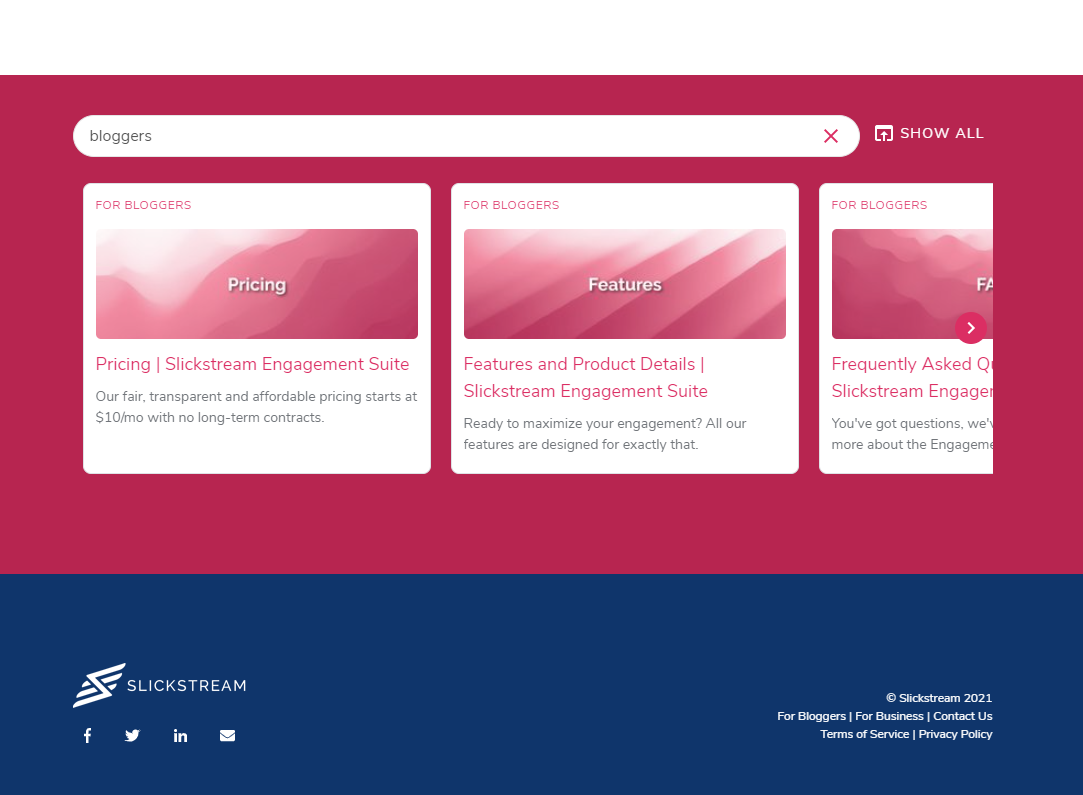The width and height of the screenshot is (1083, 795).
Task: Click the pricing description starting 'Our fair, transparent'
Action: click(x=256, y=407)
